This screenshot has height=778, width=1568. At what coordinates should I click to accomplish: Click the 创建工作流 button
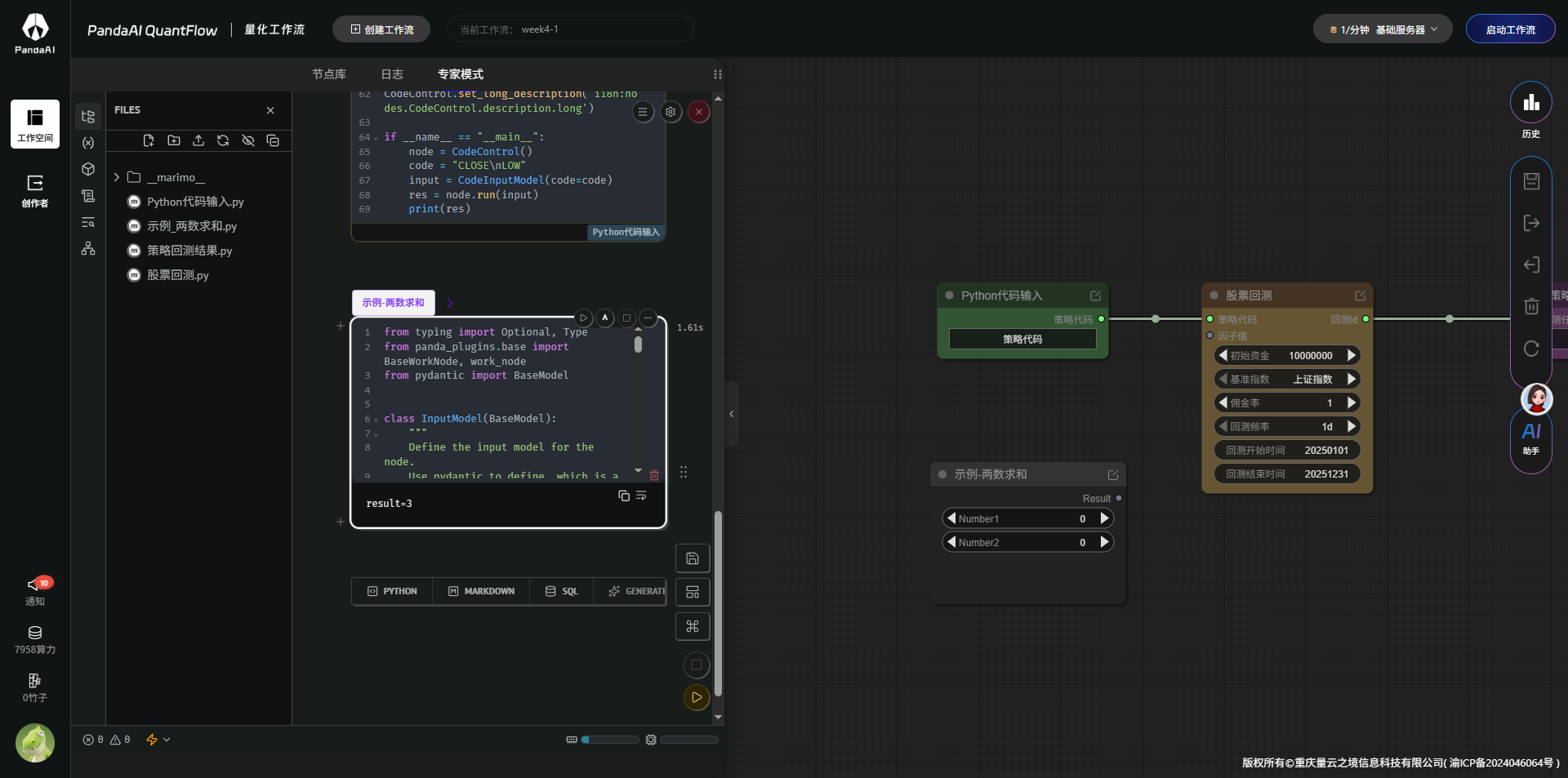pos(381,29)
